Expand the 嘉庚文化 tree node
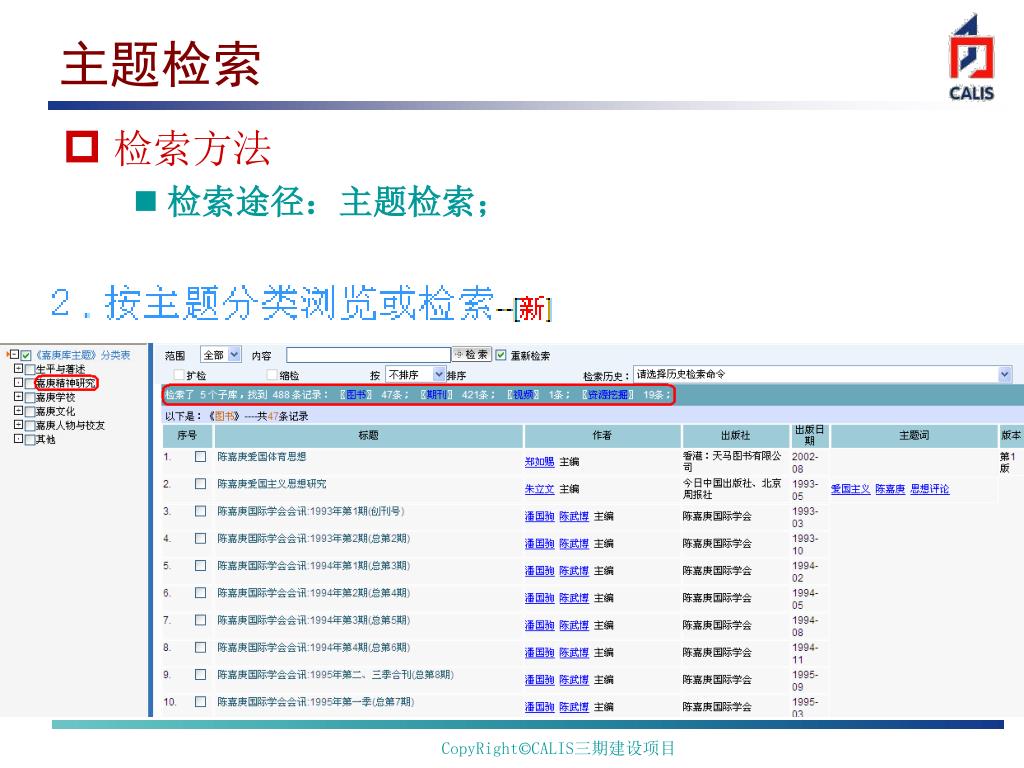Screen dimensions: 1024x768 pos(18,411)
